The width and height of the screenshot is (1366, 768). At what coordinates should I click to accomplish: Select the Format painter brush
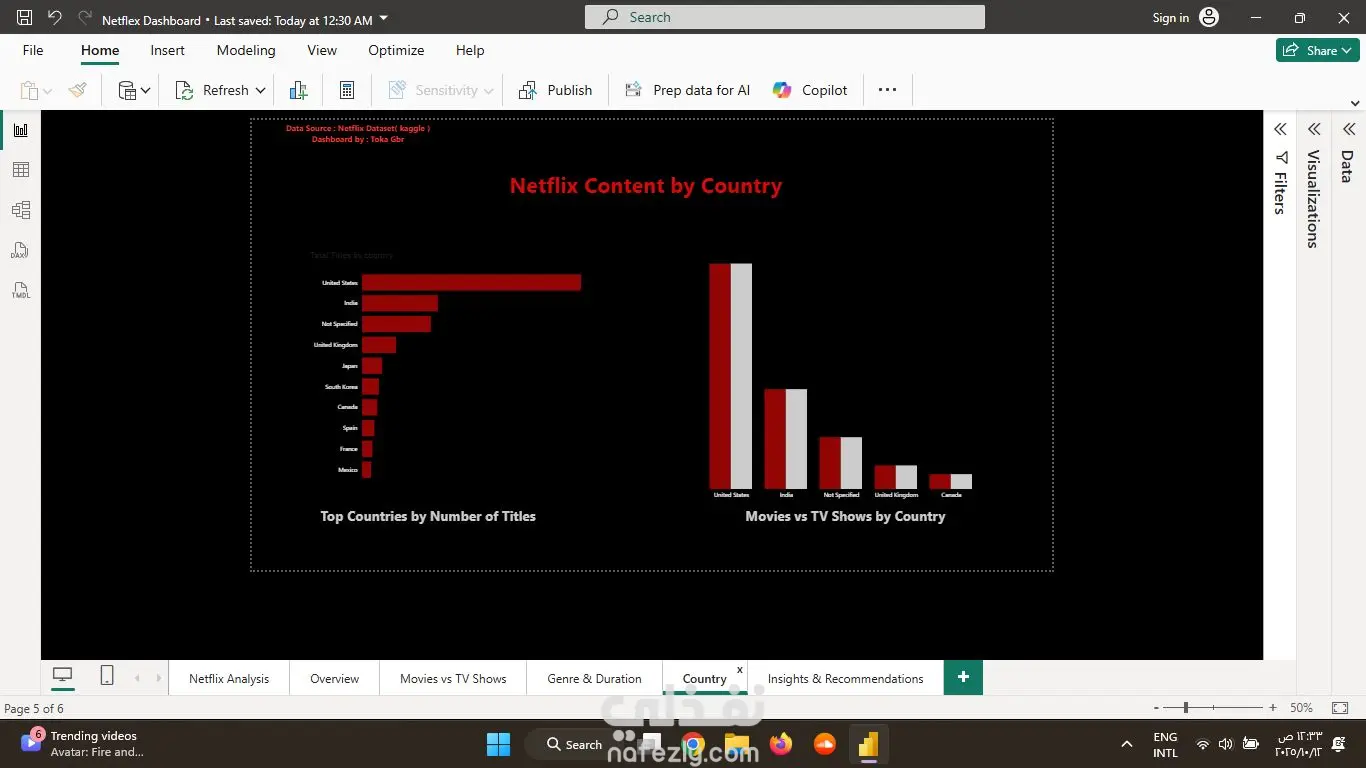(x=78, y=90)
